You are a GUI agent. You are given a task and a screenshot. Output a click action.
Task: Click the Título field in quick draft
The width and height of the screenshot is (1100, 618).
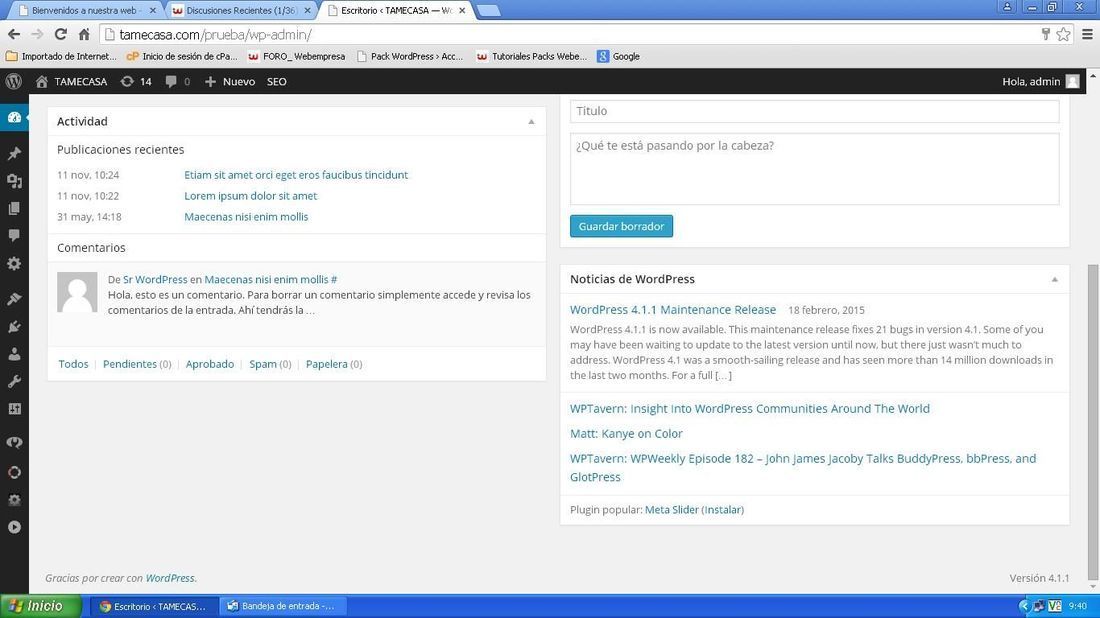coord(814,111)
